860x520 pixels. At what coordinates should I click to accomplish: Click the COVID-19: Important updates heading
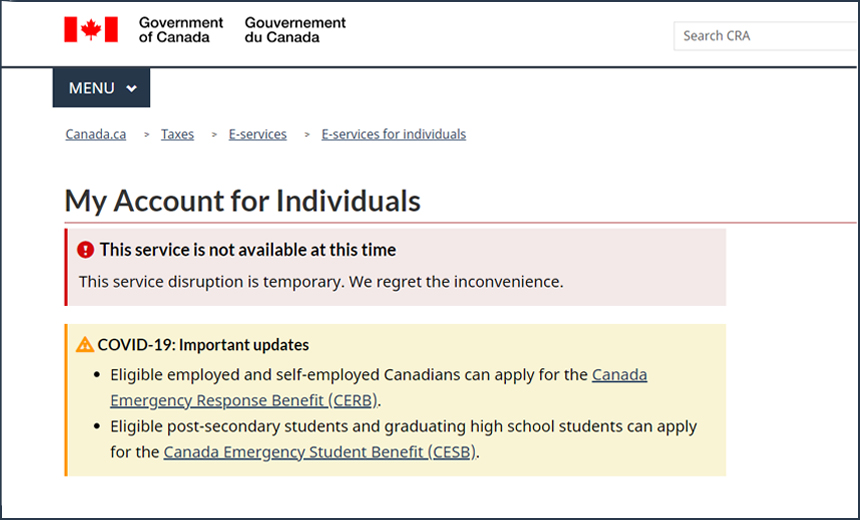[203, 345]
